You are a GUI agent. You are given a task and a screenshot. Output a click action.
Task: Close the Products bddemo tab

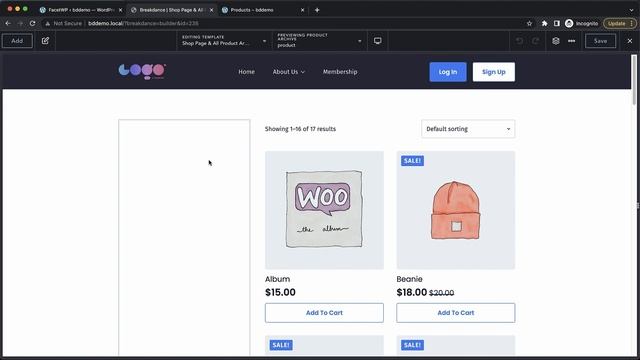tap(302, 10)
